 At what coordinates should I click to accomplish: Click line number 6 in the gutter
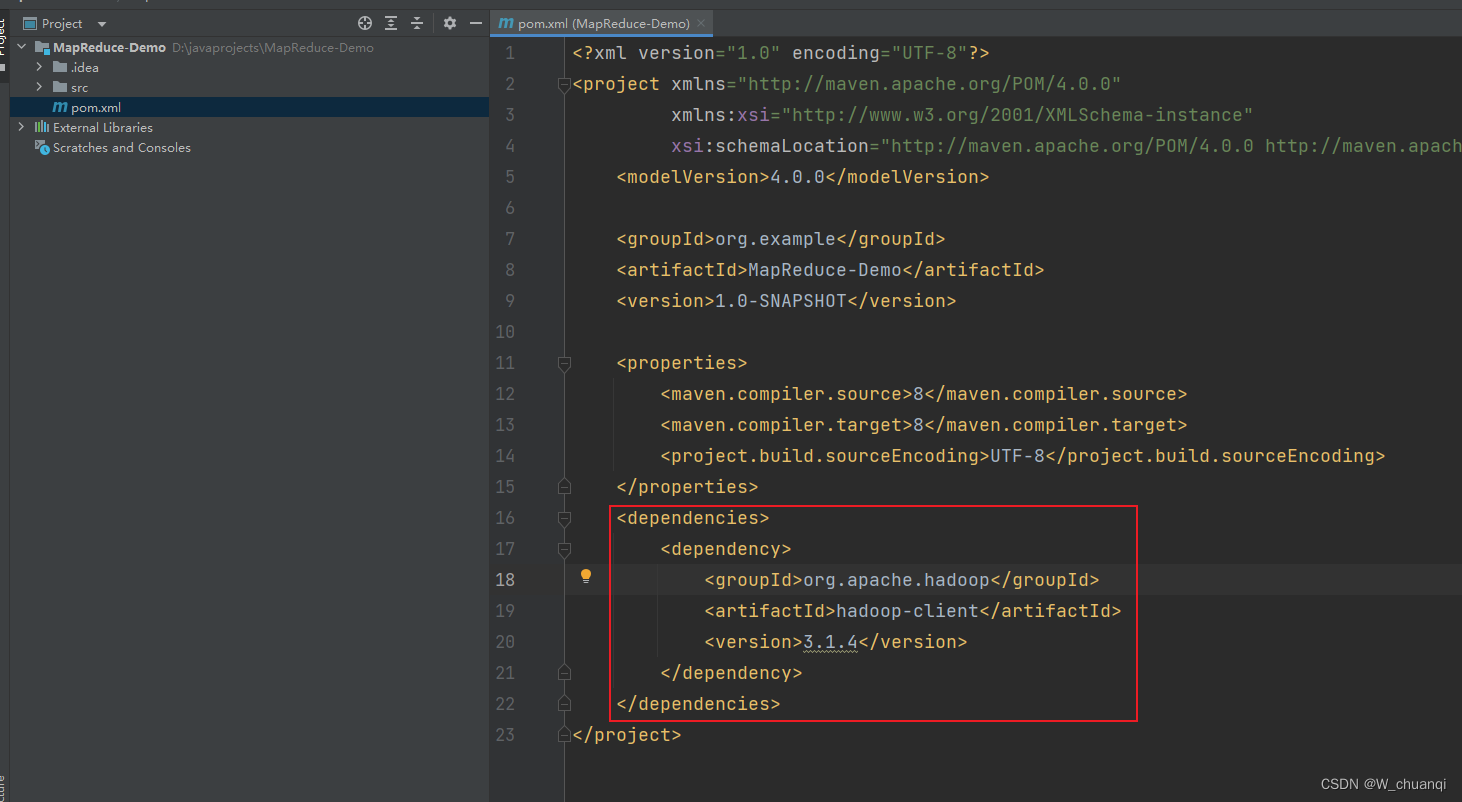tap(510, 208)
